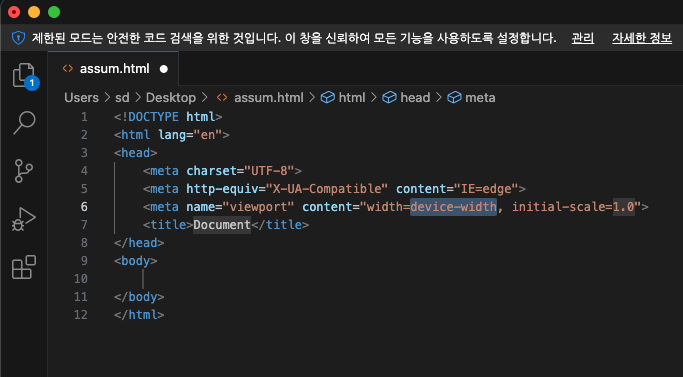Click the highlighted device-width text
Image resolution: width=683 pixels, height=377 pixels.
(x=453, y=207)
